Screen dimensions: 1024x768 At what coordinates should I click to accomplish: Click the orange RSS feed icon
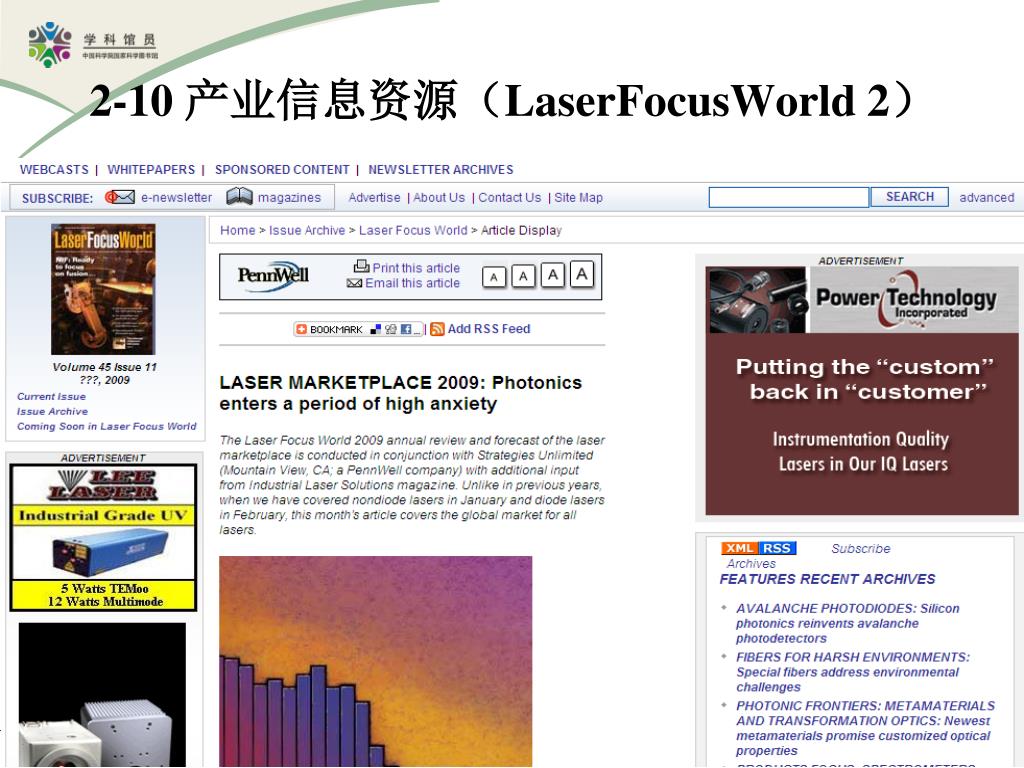click(x=437, y=329)
